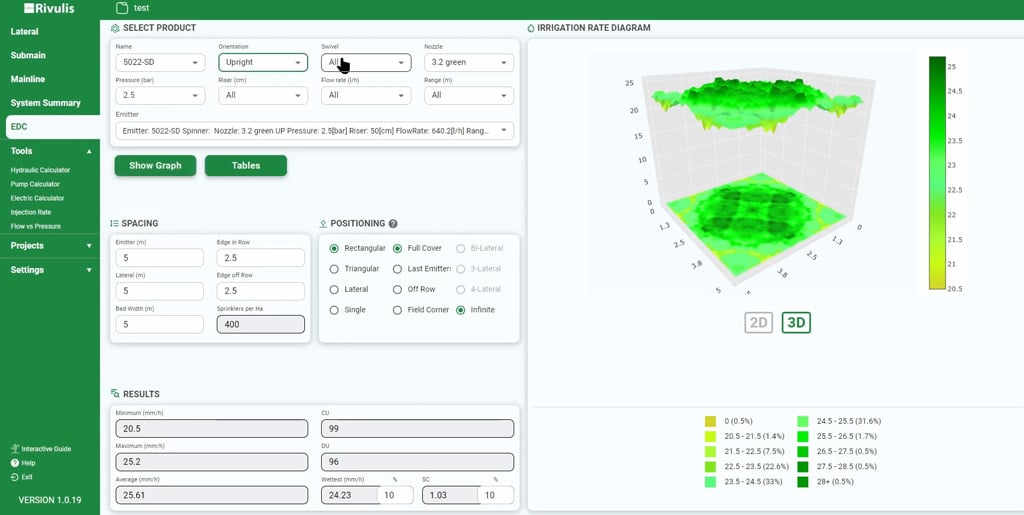Click the Irrigation Rate Diagram header icon
This screenshot has height=515, width=1024.
point(530,28)
